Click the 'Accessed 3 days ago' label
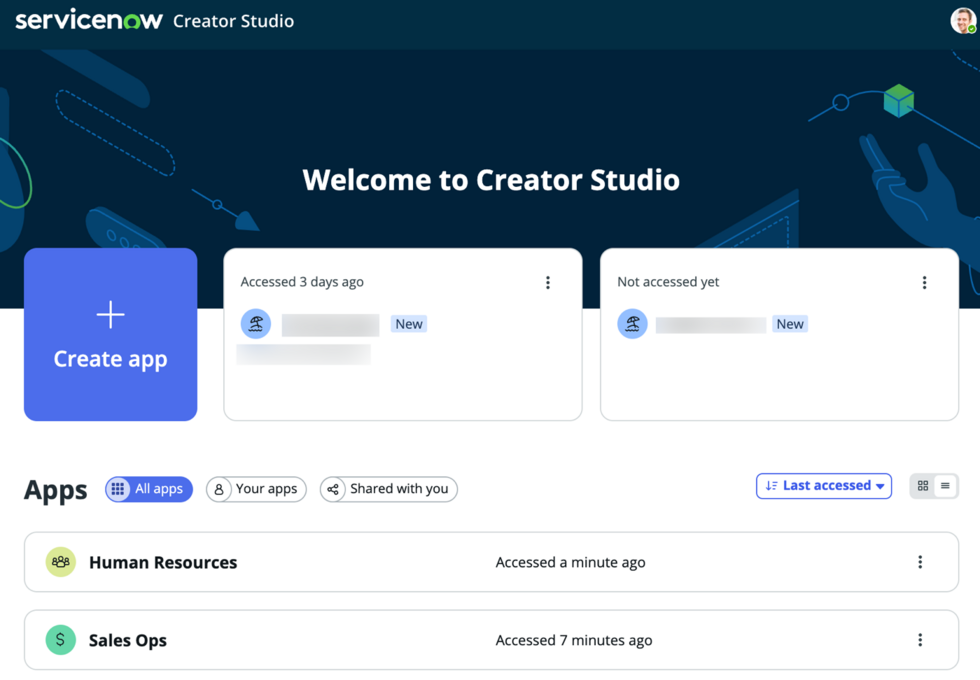The width and height of the screenshot is (980, 680). pos(302,282)
